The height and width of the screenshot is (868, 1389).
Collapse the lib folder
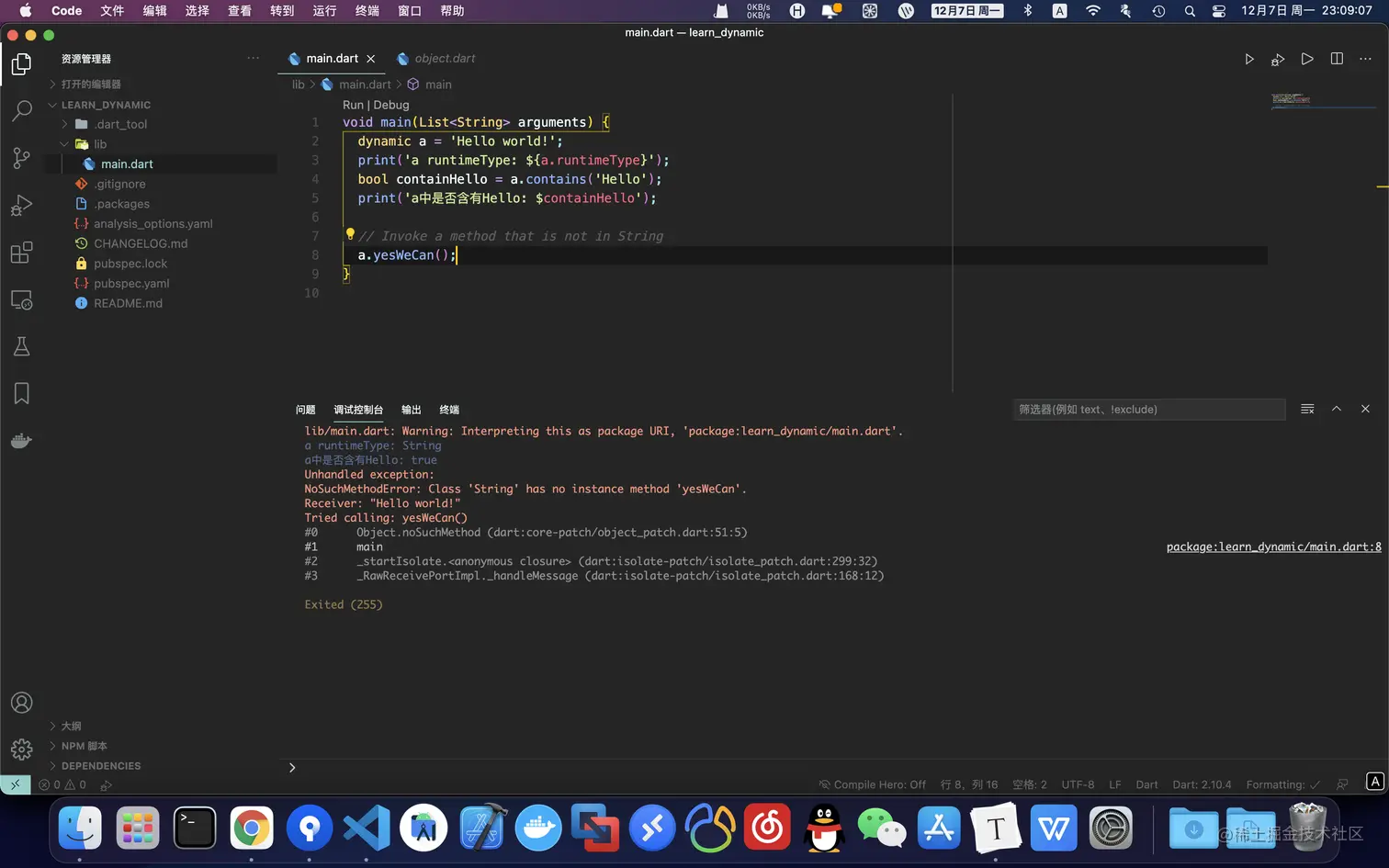click(100, 144)
